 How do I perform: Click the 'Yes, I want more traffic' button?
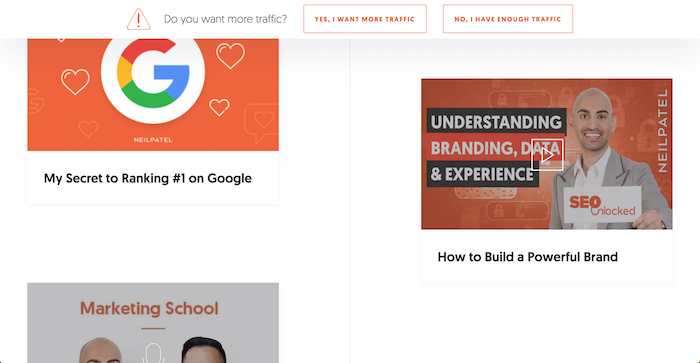(x=365, y=19)
